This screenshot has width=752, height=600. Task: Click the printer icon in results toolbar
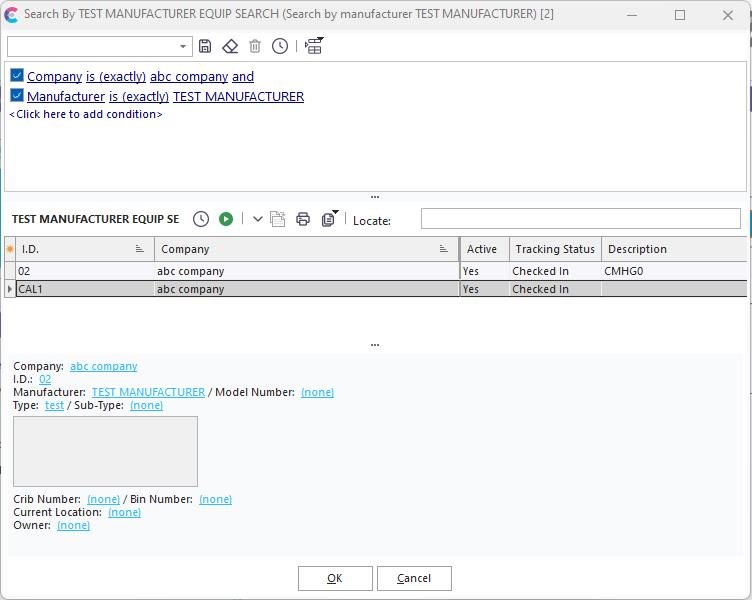pyautogui.click(x=303, y=219)
